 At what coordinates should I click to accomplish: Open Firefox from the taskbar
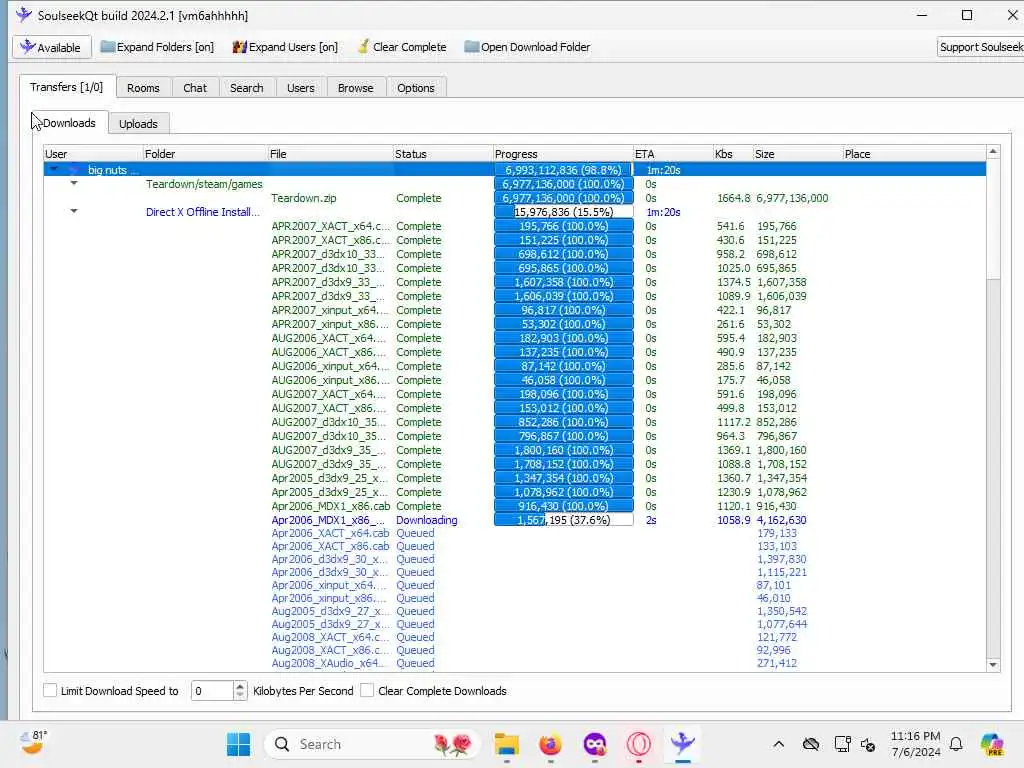[551, 744]
